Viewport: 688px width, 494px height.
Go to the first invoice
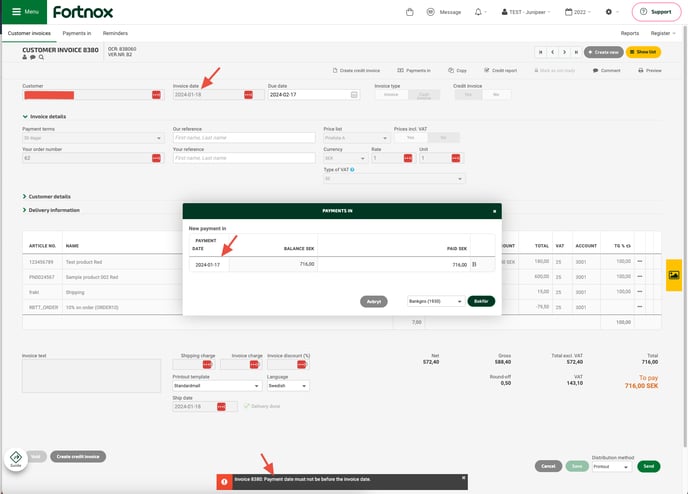tap(541, 52)
